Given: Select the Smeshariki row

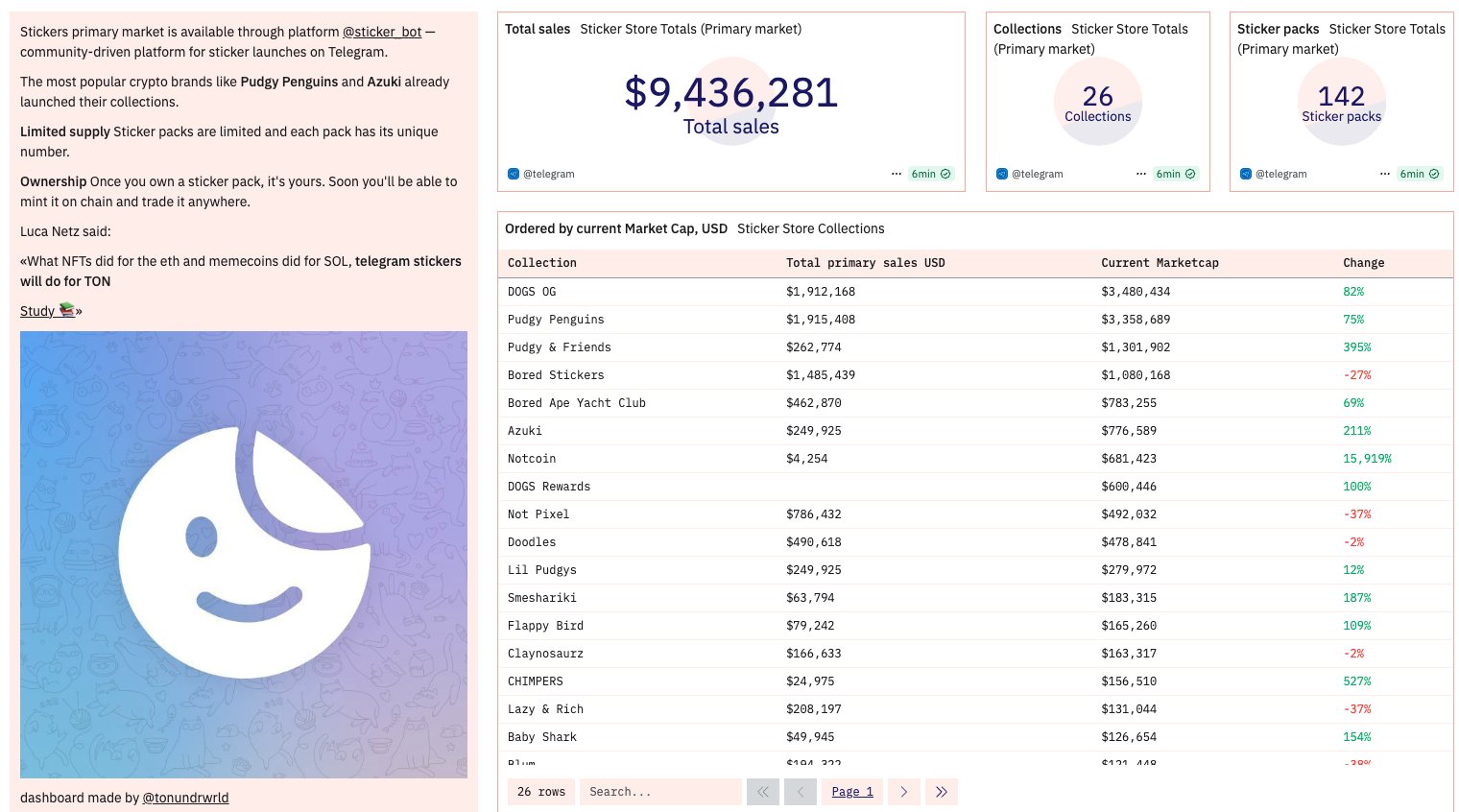Looking at the screenshot, I should click(974, 598).
